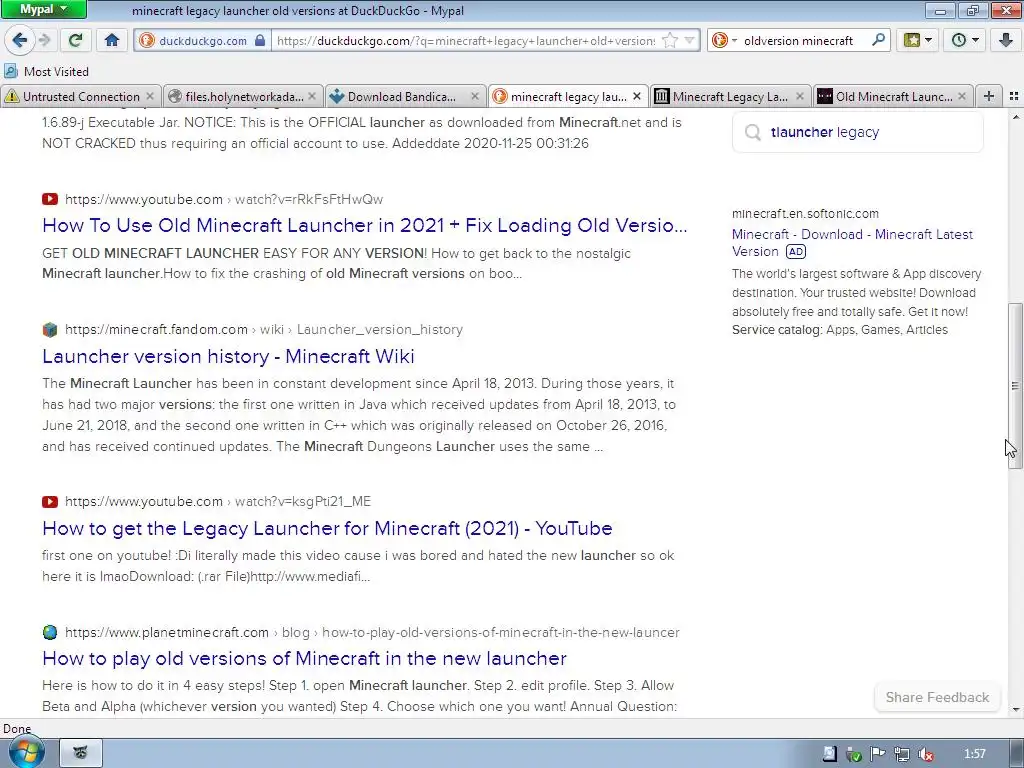
Task: Switch to the Untrusted Connection tab
Action: [81, 97]
